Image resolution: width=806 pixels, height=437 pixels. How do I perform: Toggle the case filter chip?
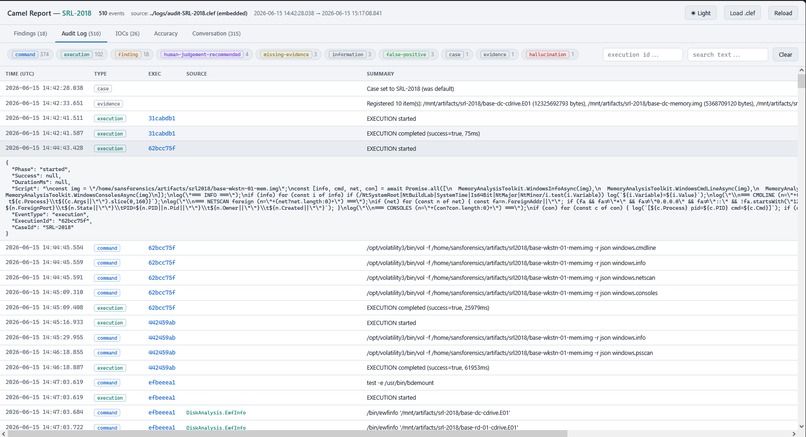pos(457,54)
